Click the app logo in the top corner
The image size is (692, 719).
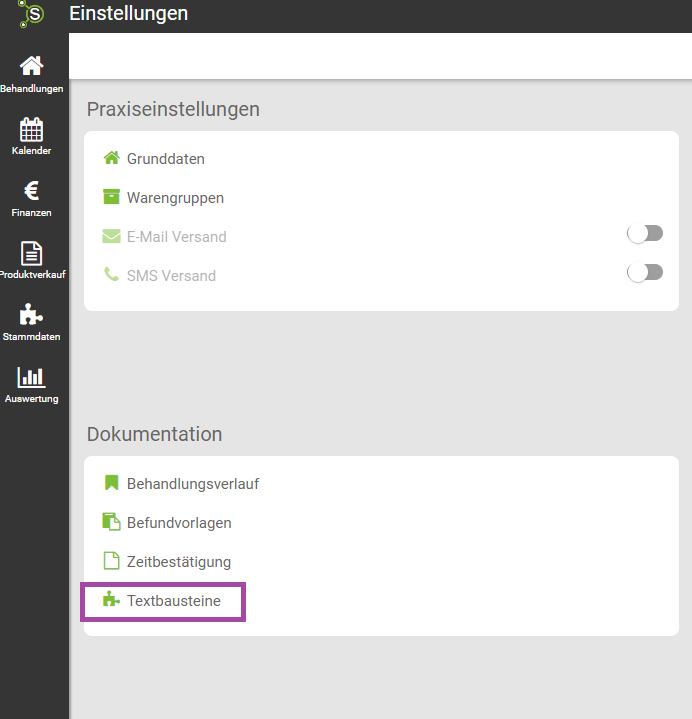click(x=31, y=14)
